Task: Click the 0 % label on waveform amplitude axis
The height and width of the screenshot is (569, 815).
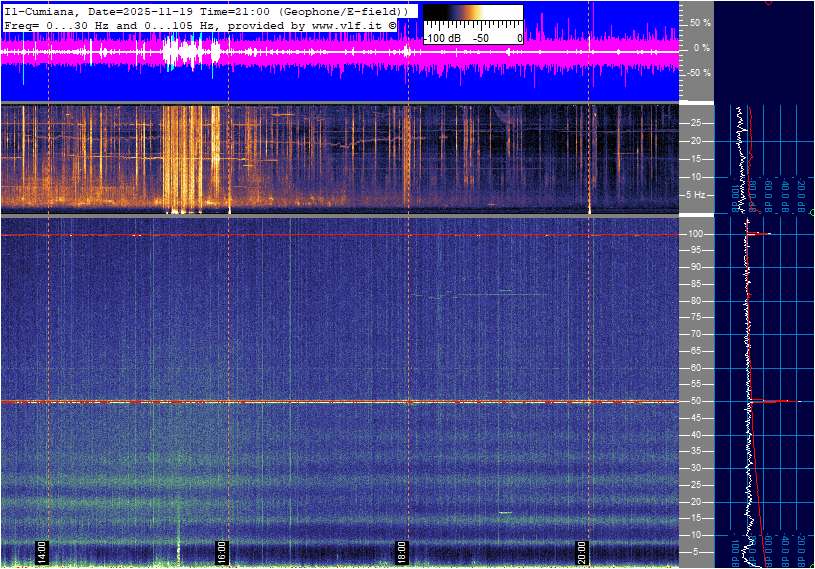Action: click(x=700, y=47)
